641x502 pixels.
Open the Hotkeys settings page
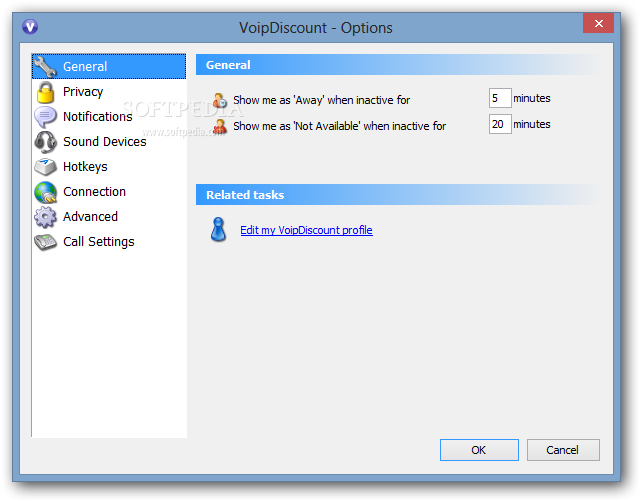point(85,167)
